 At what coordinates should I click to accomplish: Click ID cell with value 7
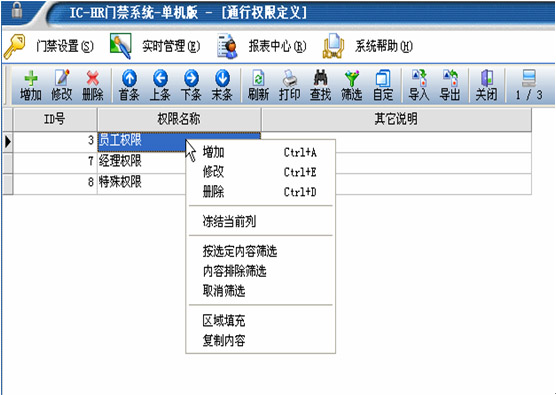point(55,162)
